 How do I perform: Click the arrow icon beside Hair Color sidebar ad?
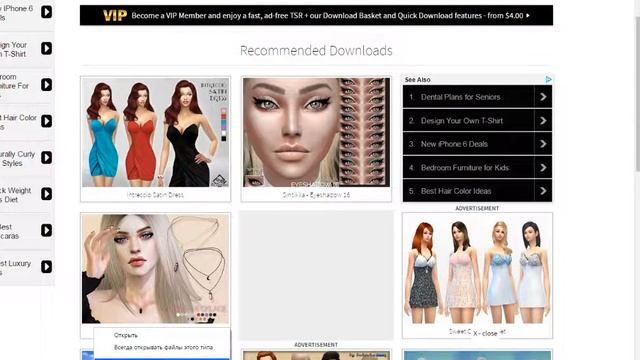pos(47,121)
